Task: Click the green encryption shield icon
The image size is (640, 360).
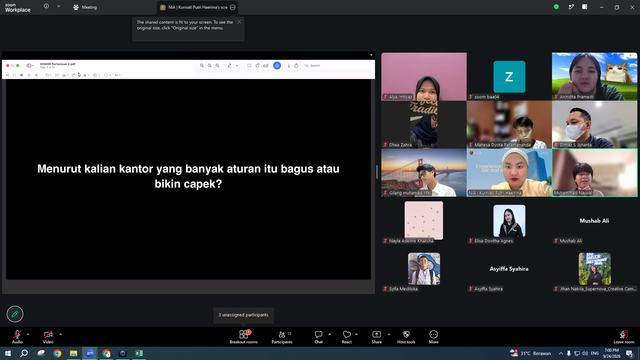Action: click(556, 7)
